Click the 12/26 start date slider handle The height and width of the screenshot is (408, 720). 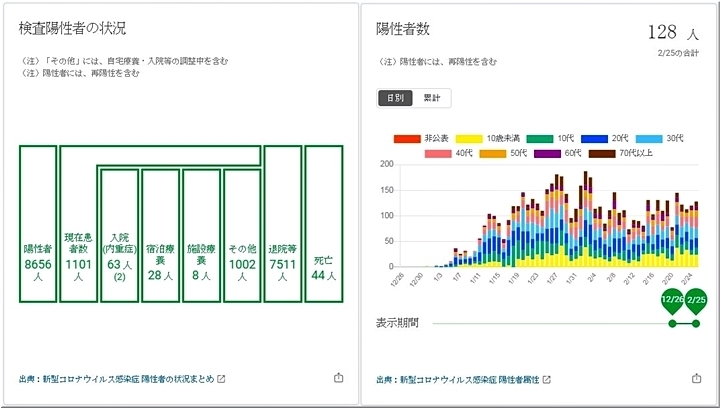[672, 302]
